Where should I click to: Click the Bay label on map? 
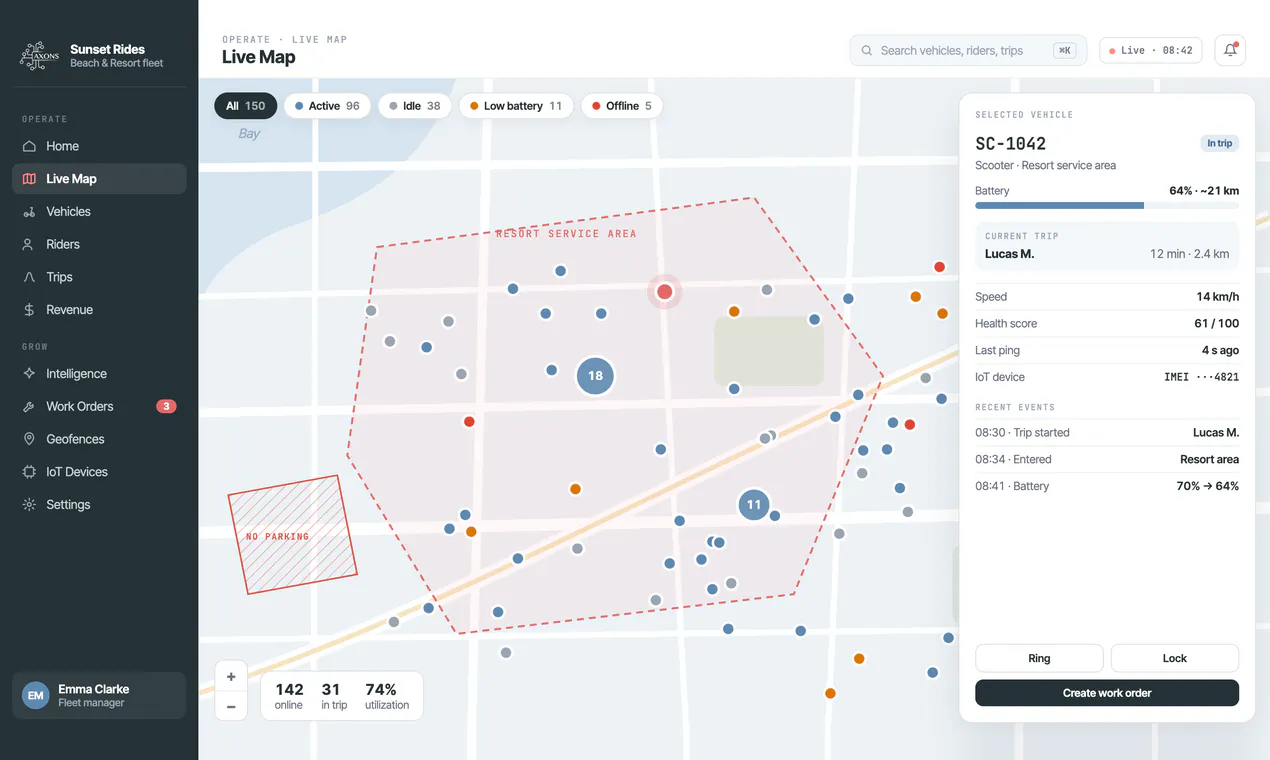[x=249, y=134]
